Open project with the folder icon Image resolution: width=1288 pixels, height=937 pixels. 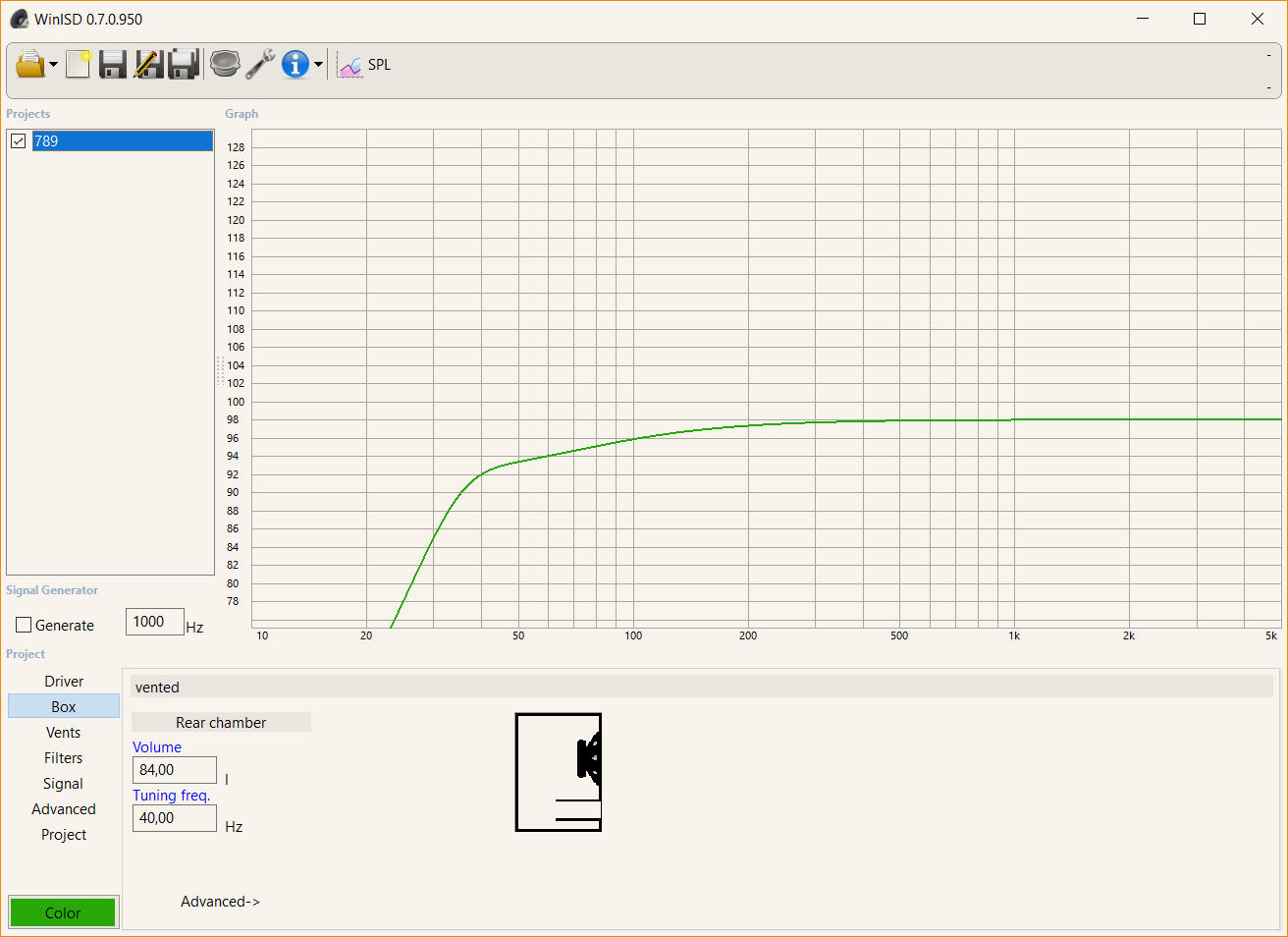coord(29,65)
